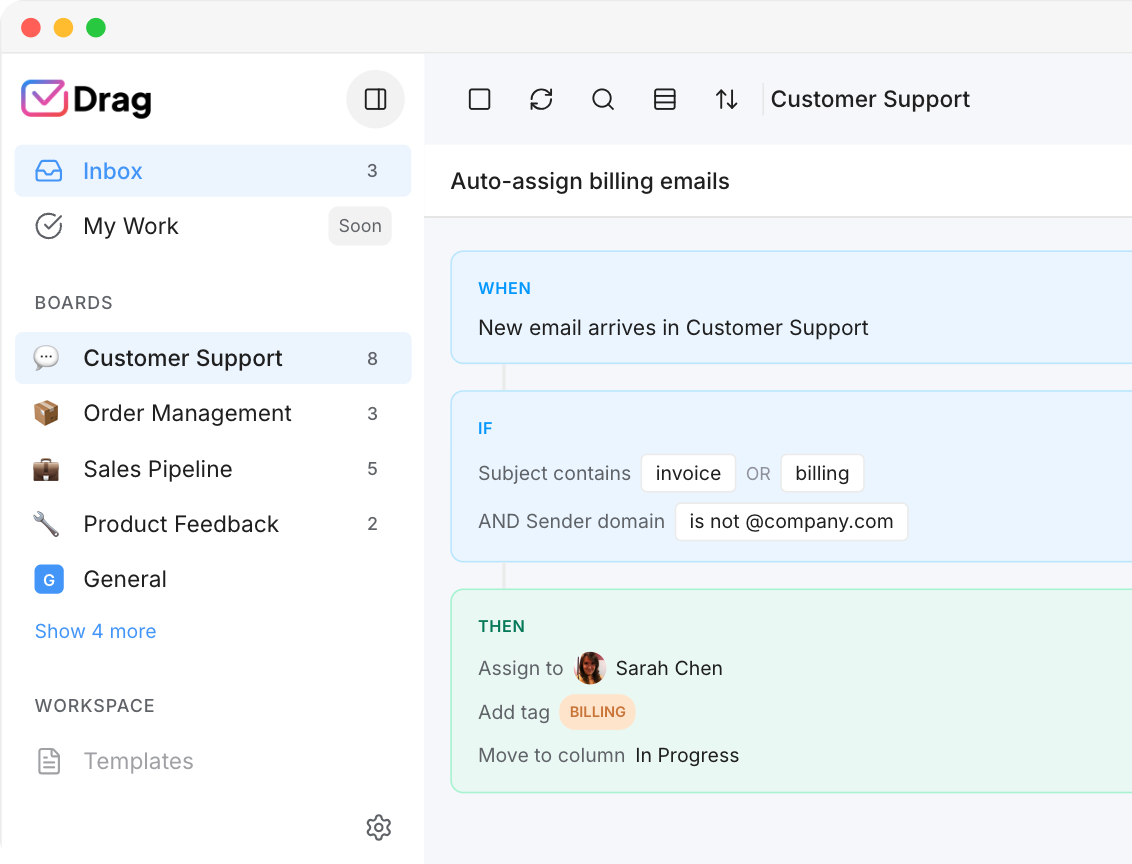Click the Move to column action text
Viewport: 1132px width, 864px height.
point(552,755)
